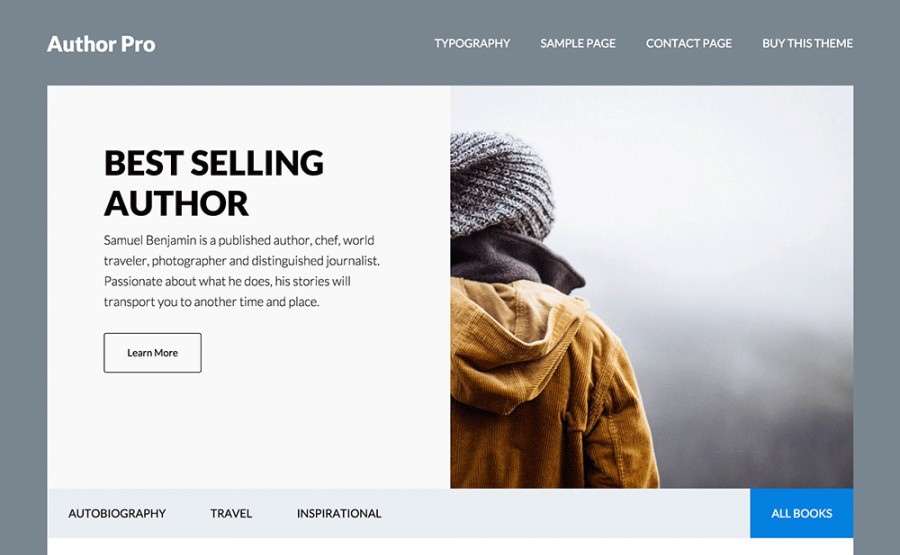Open the Inspirational category tab
900x555 pixels.
pos(339,513)
